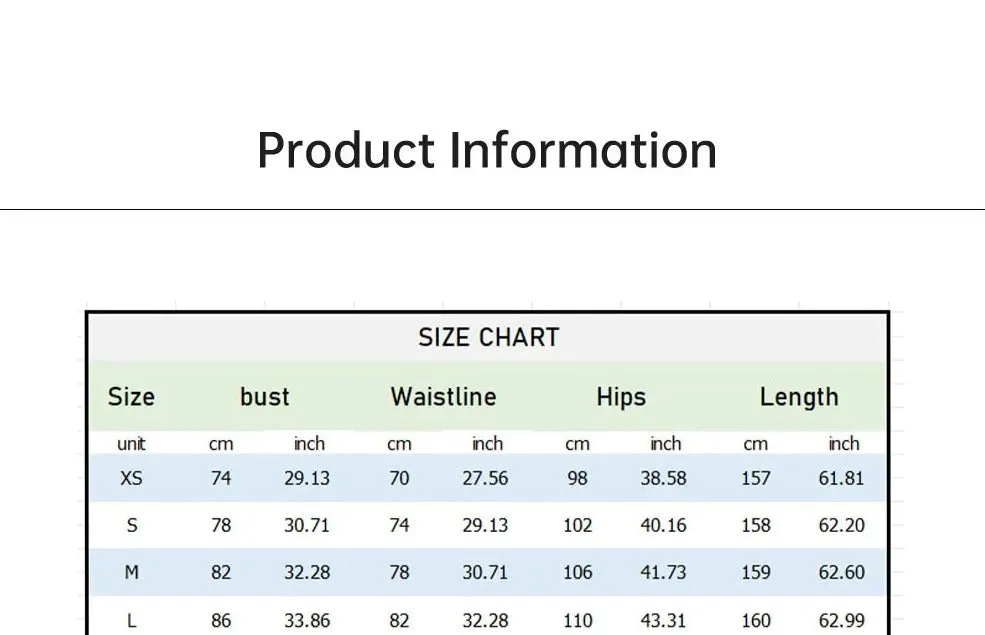Select the M size row label
The width and height of the screenshot is (985, 635).
(131, 573)
